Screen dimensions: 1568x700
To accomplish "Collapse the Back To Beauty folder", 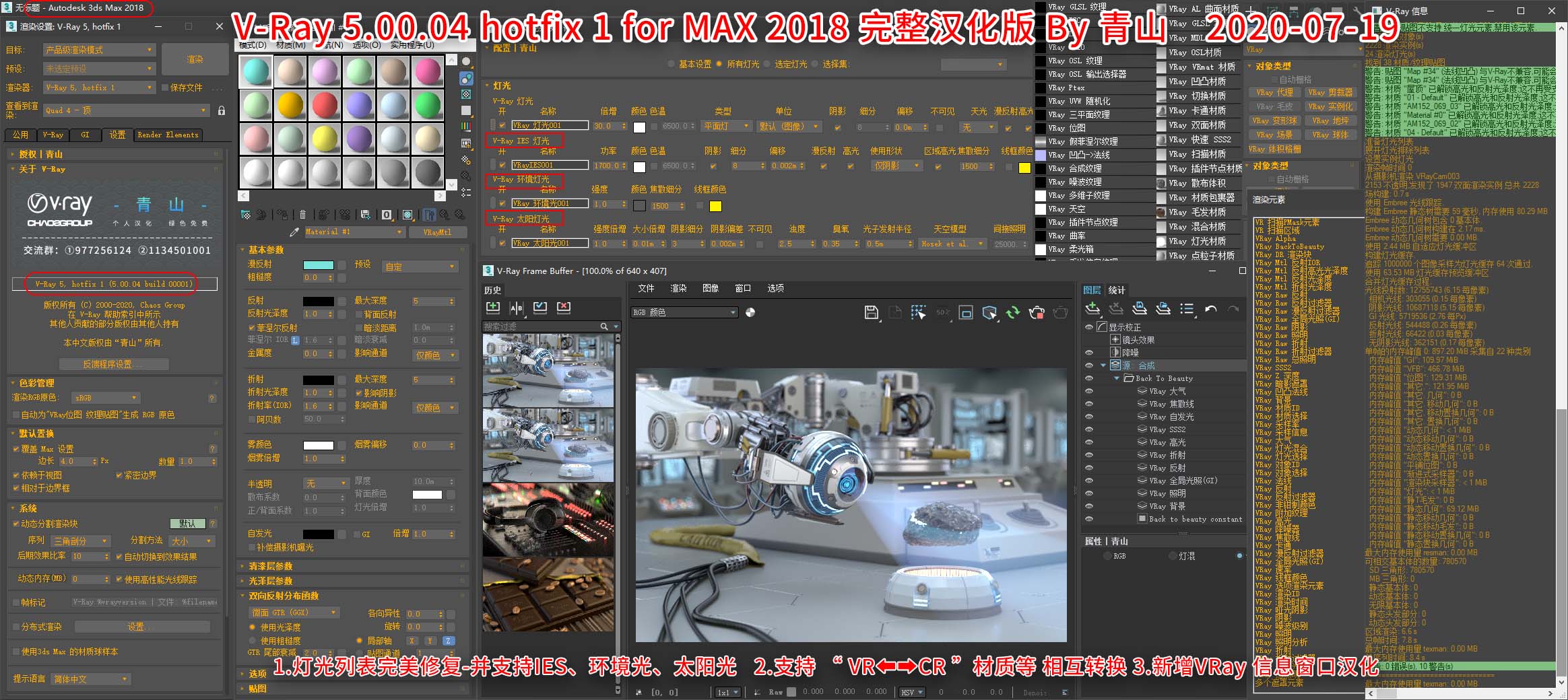I will pos(1116,378).
